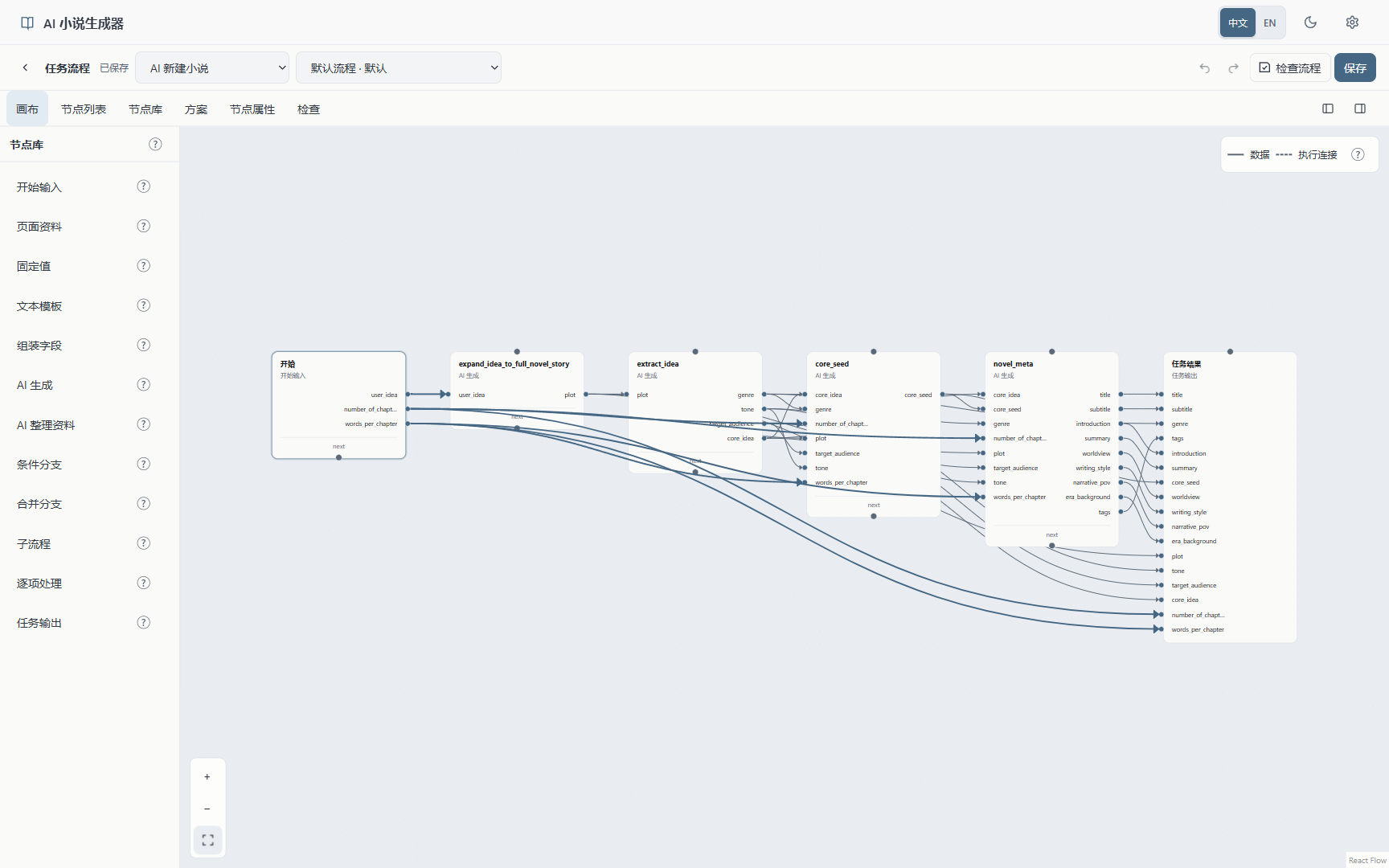Open the 方案 tab
The image size is (1389, 868).
pos(196,109)
